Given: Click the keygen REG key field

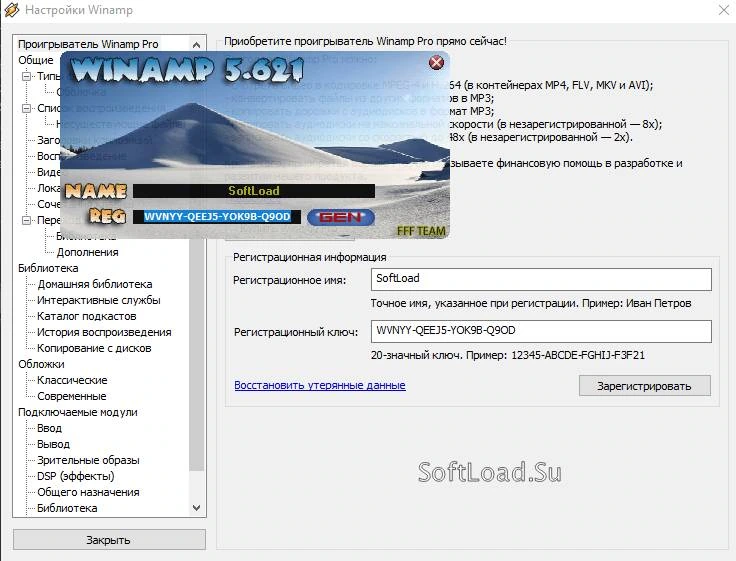Looking at the screenshot, I should 217,216.
